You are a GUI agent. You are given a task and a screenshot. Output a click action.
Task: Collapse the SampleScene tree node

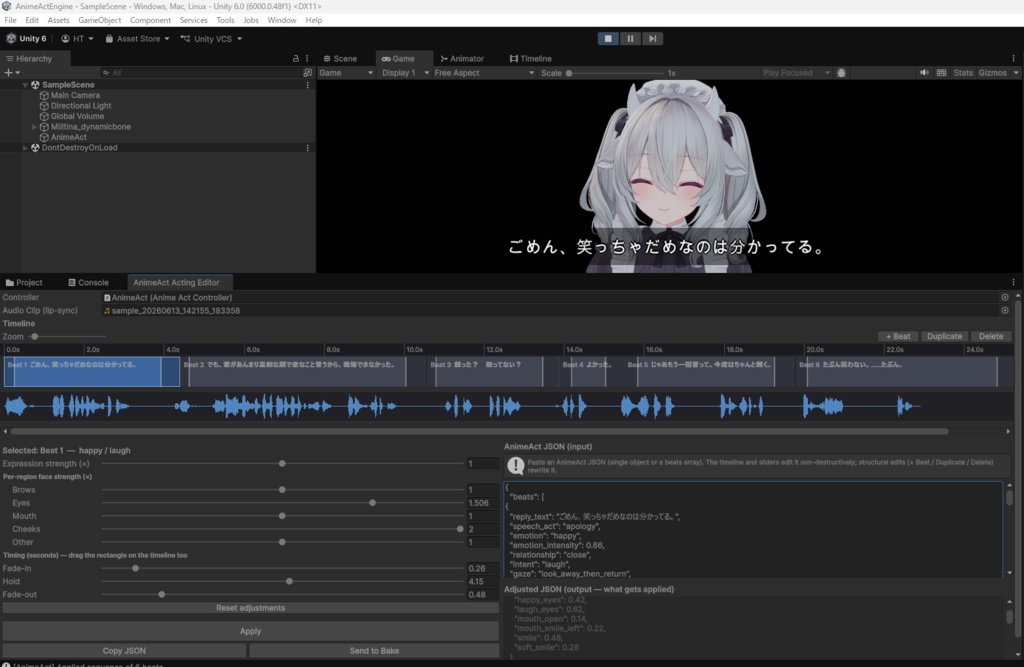point(25,85)
